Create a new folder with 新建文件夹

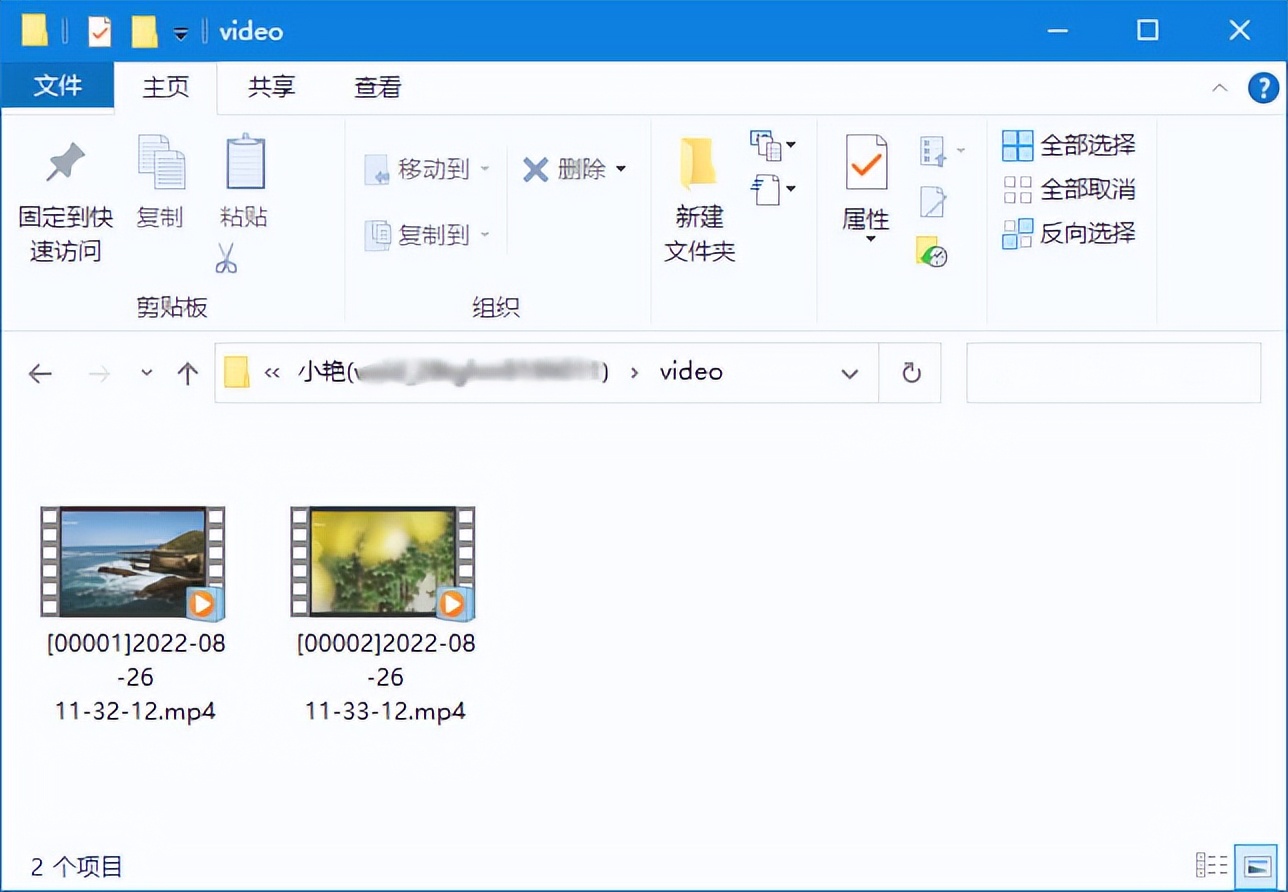coord(699,200)
